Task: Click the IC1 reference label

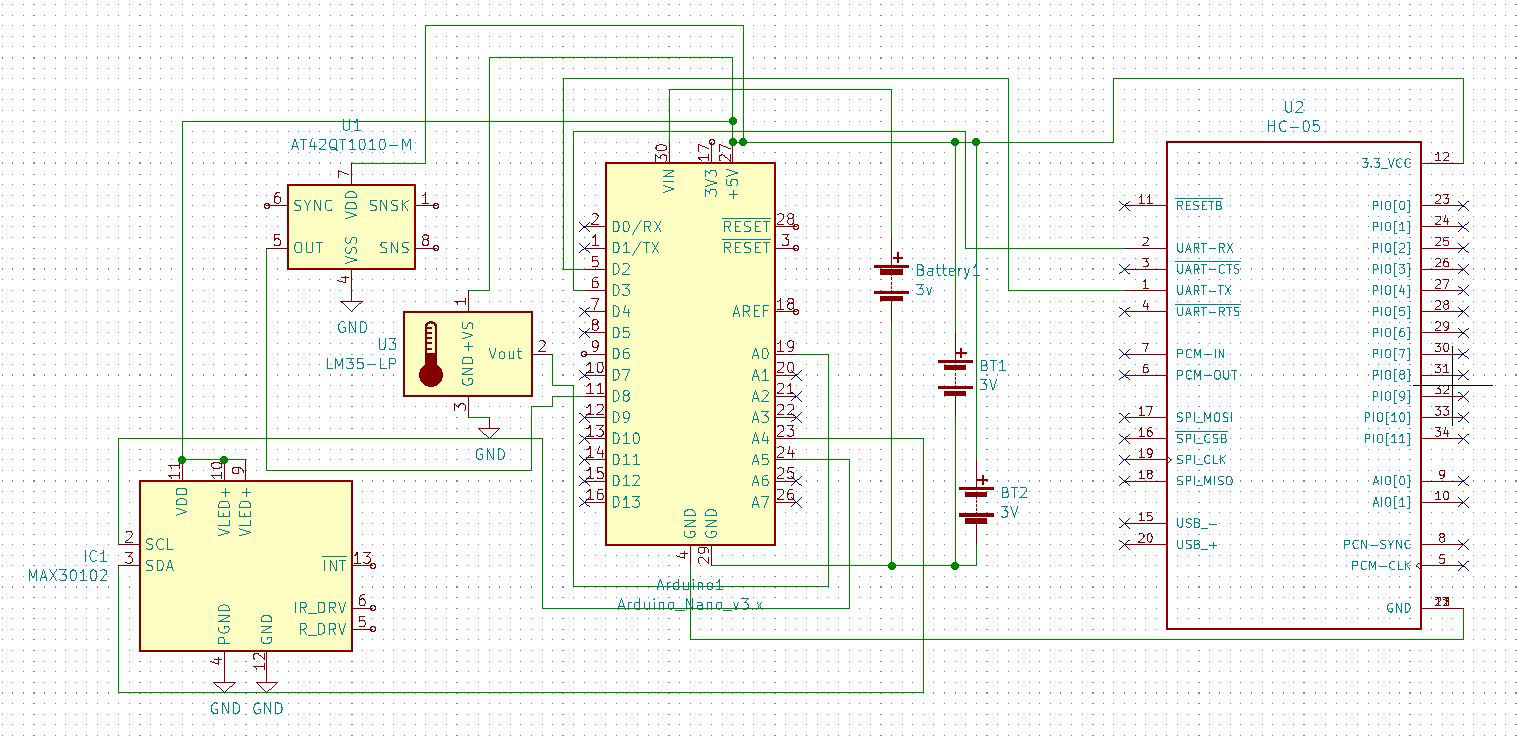Action: pos(95,556)
